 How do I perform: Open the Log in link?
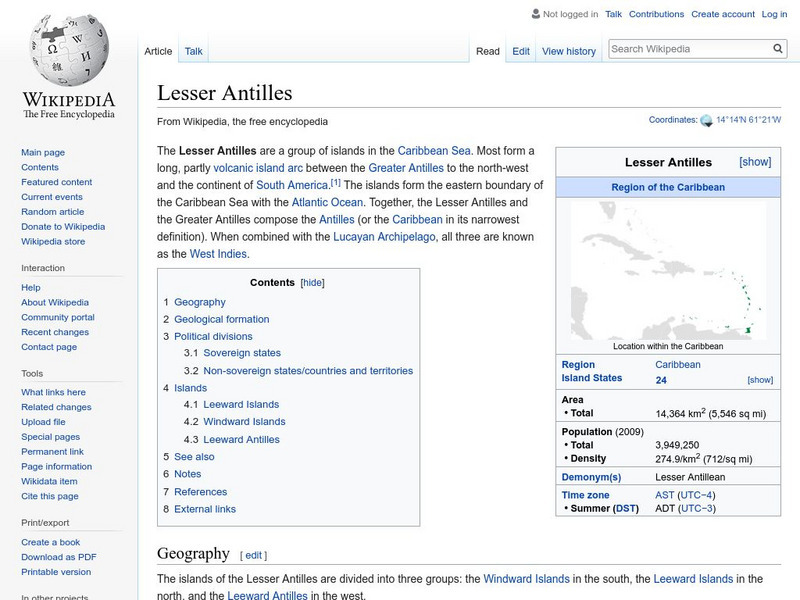[x=774, y=14]
